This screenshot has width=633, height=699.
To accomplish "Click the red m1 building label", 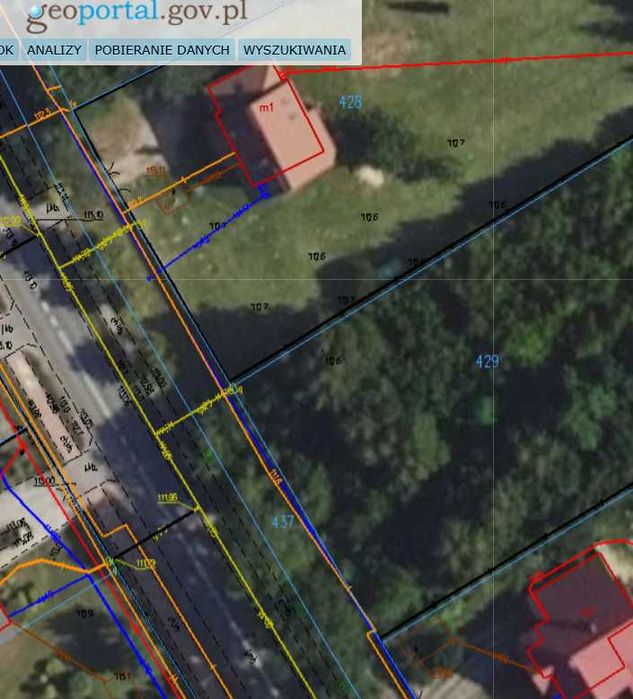I will [x=266, y=107].
